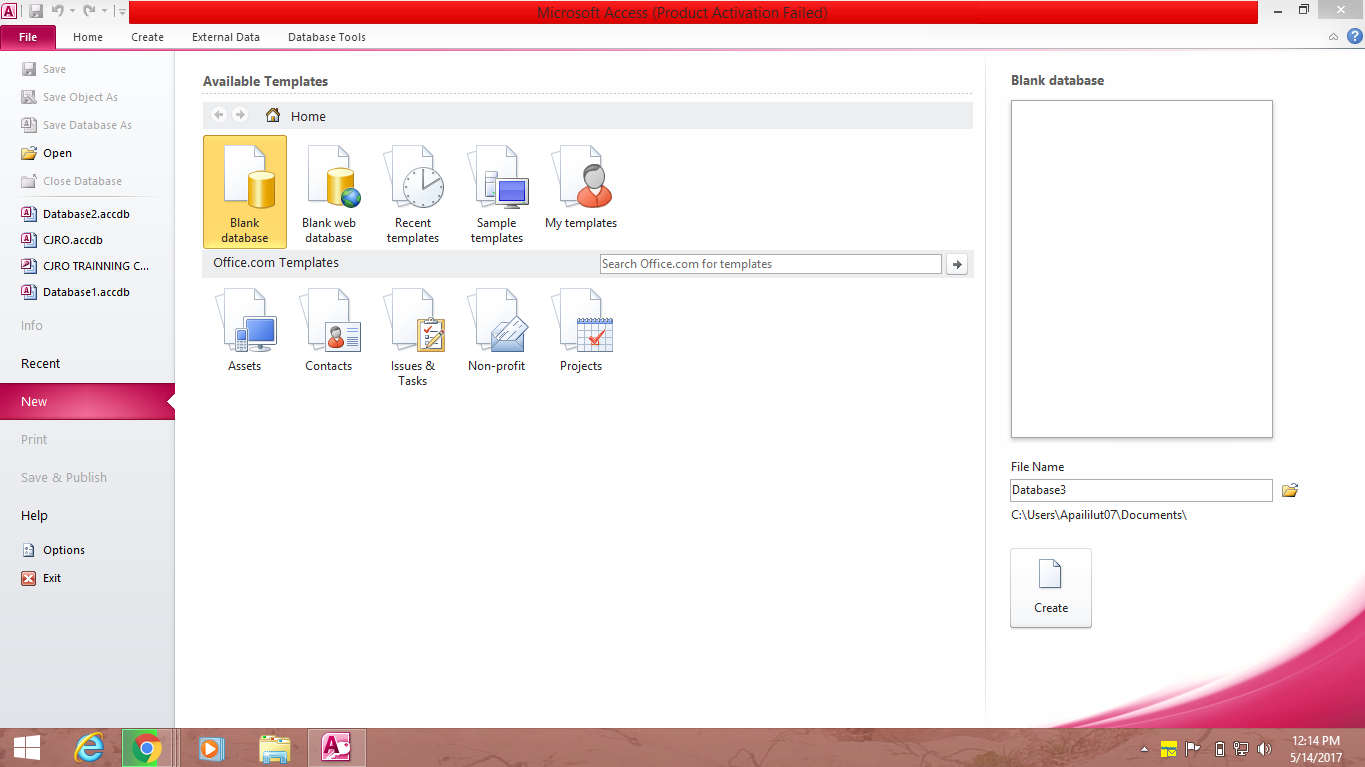
Task: Click the blank database preview thumbnail
Action: [1141, 269]
